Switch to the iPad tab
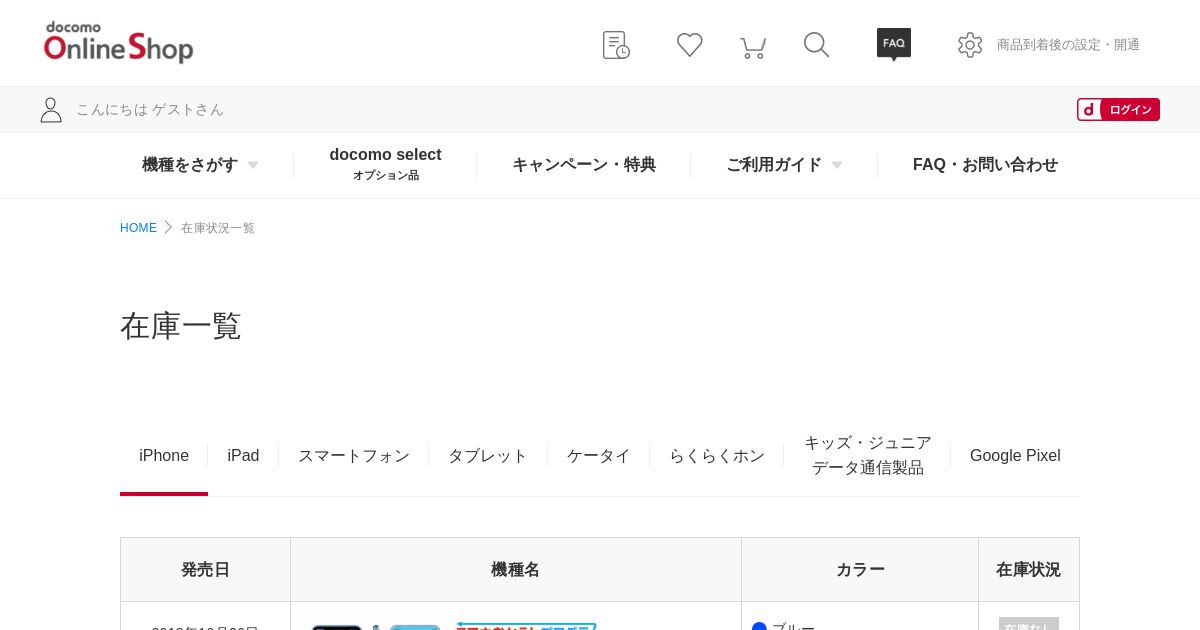 (243, 456)
